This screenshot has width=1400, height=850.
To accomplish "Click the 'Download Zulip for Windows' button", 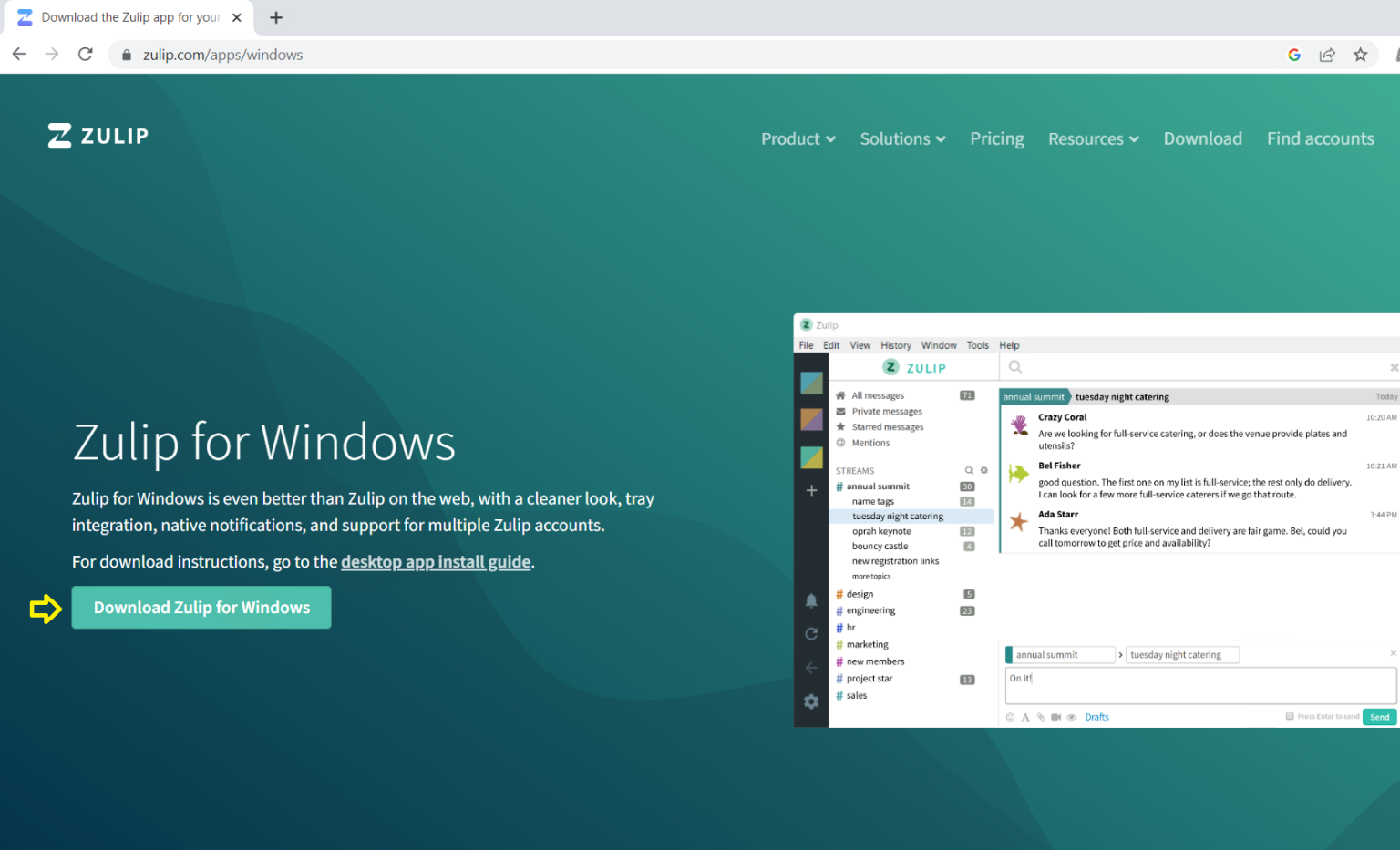I will pyautogui.click(x=201, y=607).
